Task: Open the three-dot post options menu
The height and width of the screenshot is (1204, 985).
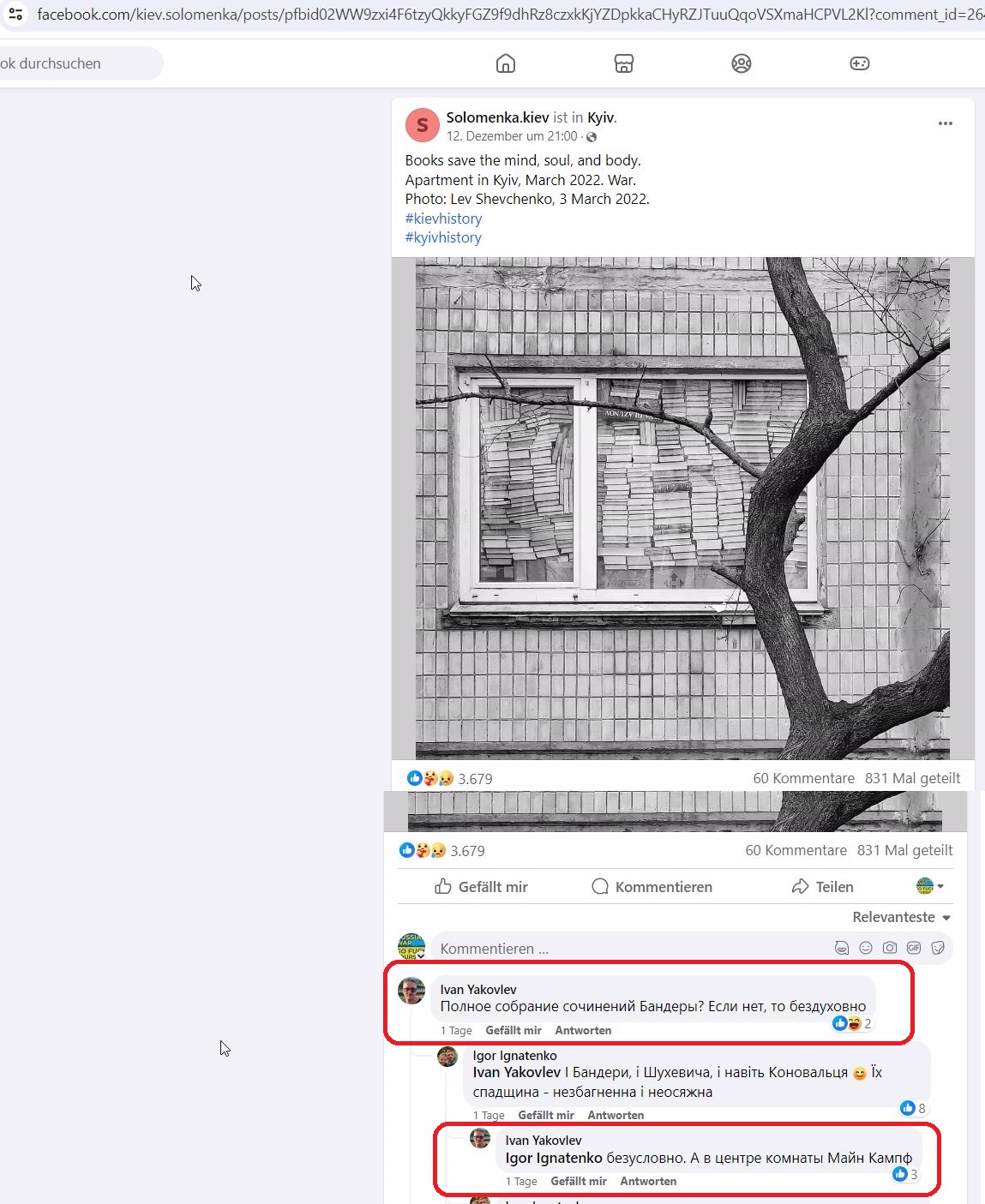Action: point(946,123)
